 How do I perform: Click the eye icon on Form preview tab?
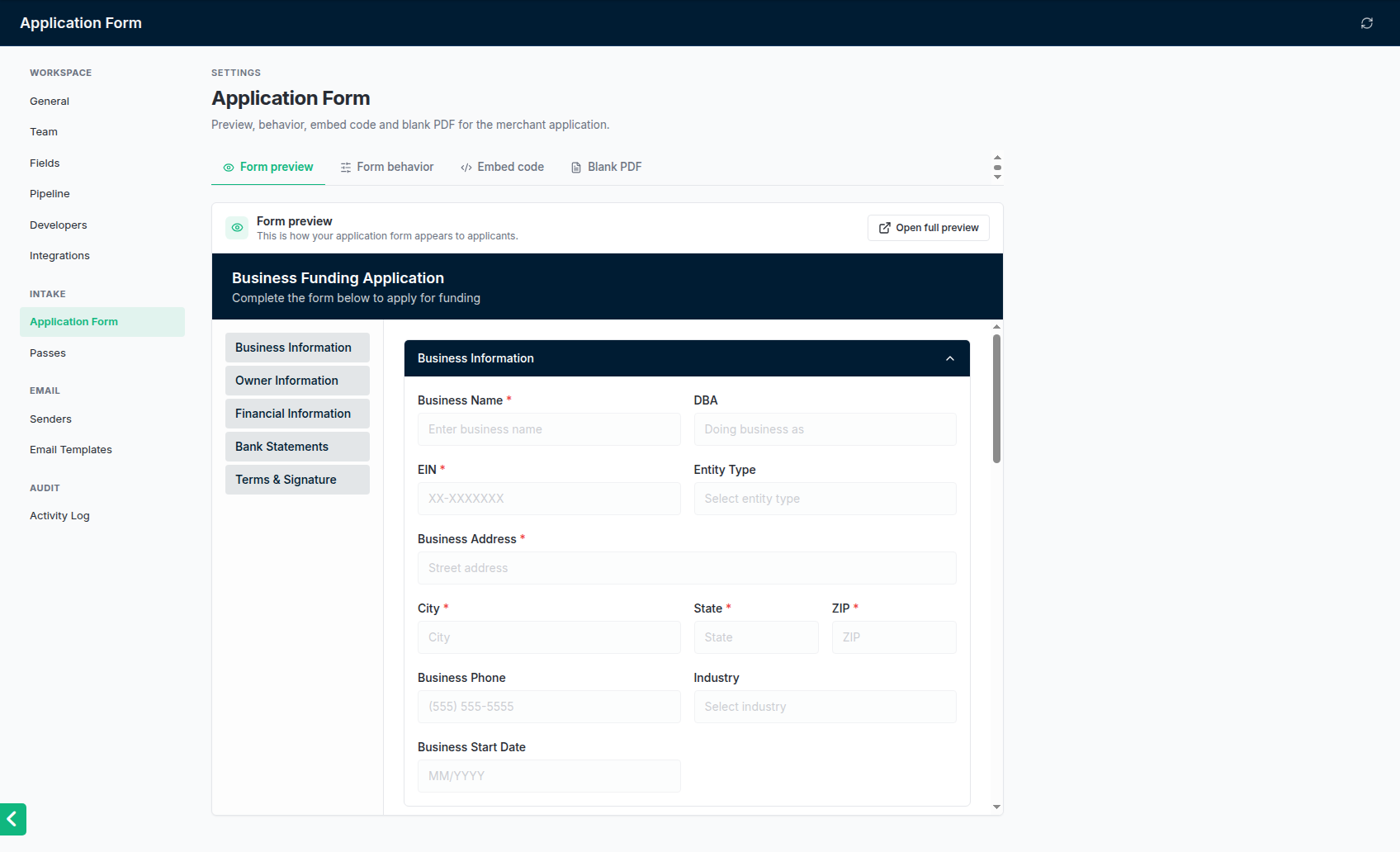coord(229,168)
